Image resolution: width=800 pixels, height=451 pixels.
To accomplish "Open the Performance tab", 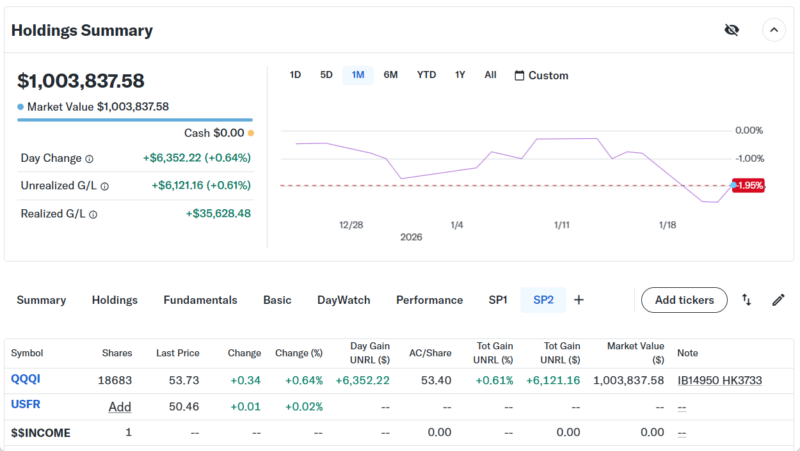I will [x=429, y=300].
